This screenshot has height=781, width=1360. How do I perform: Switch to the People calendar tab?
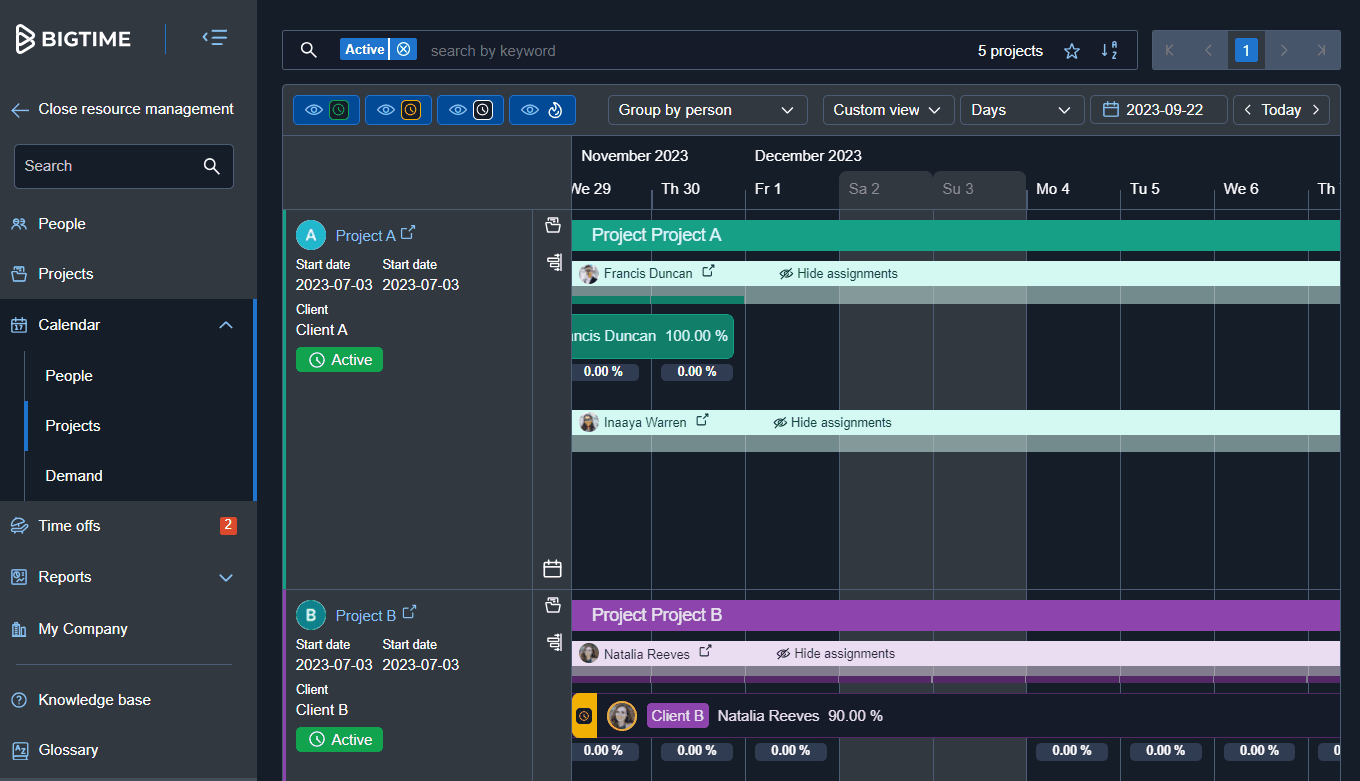68,375
